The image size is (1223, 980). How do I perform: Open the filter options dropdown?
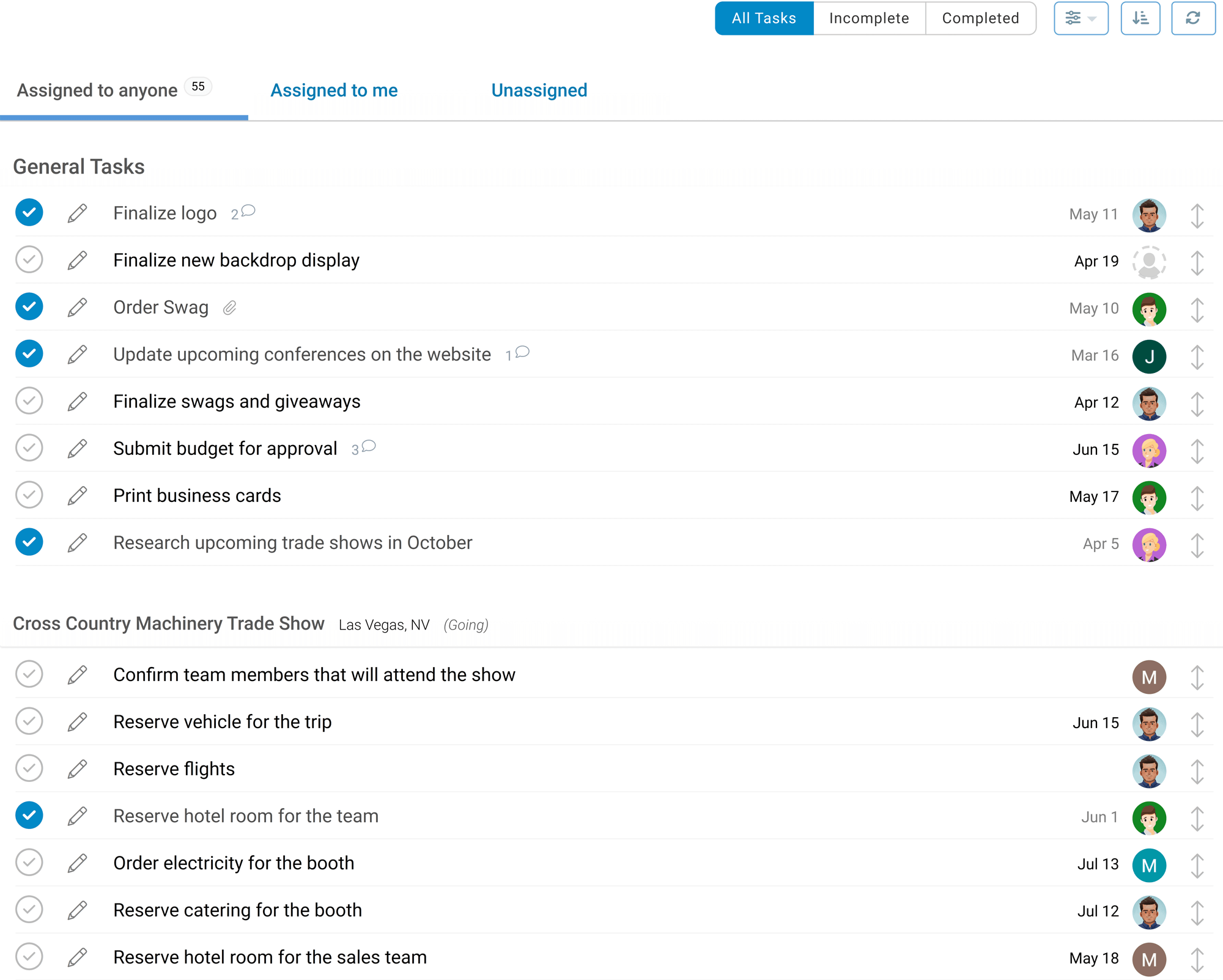[x=1081, y=18]
